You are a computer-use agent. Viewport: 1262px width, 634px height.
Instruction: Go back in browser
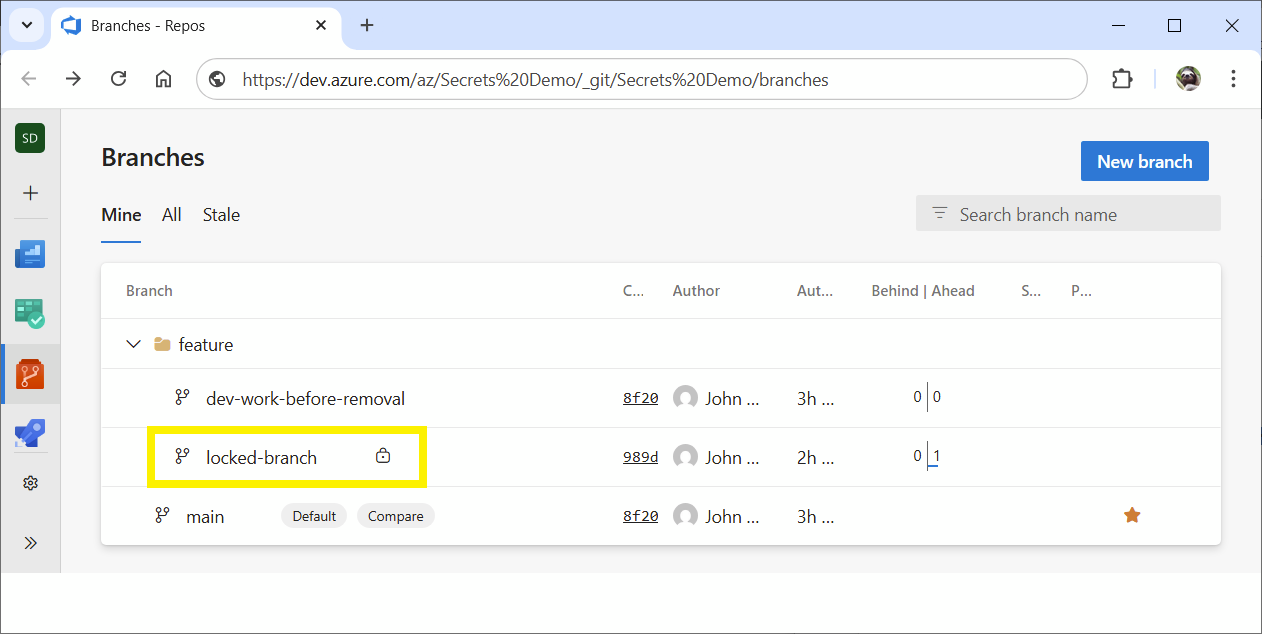click(x=29, y=79)
